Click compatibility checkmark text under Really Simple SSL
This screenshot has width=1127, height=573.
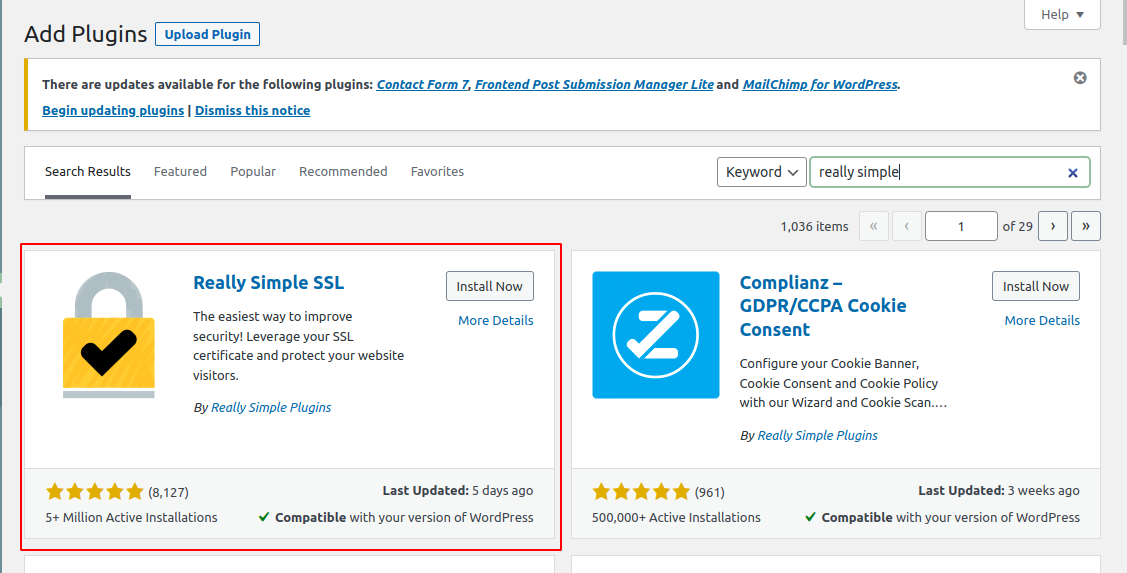coord(396,518)
